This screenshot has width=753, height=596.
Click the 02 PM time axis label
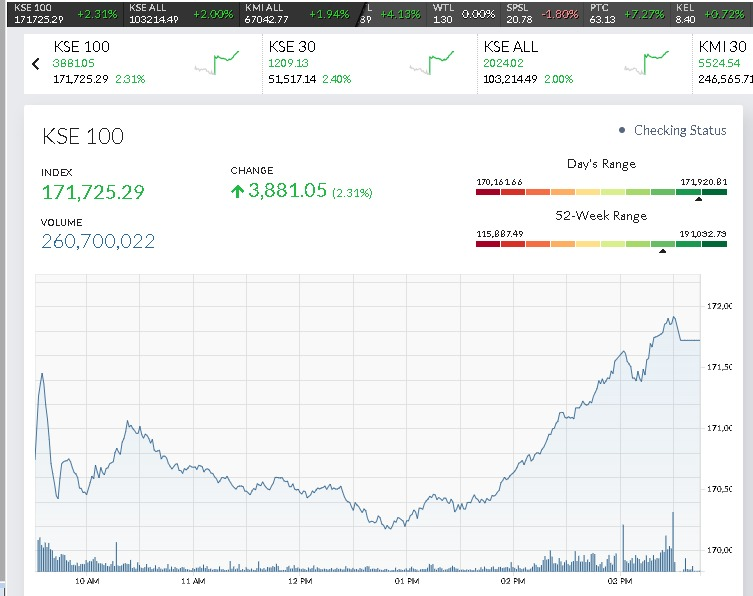tap(513, 581)
